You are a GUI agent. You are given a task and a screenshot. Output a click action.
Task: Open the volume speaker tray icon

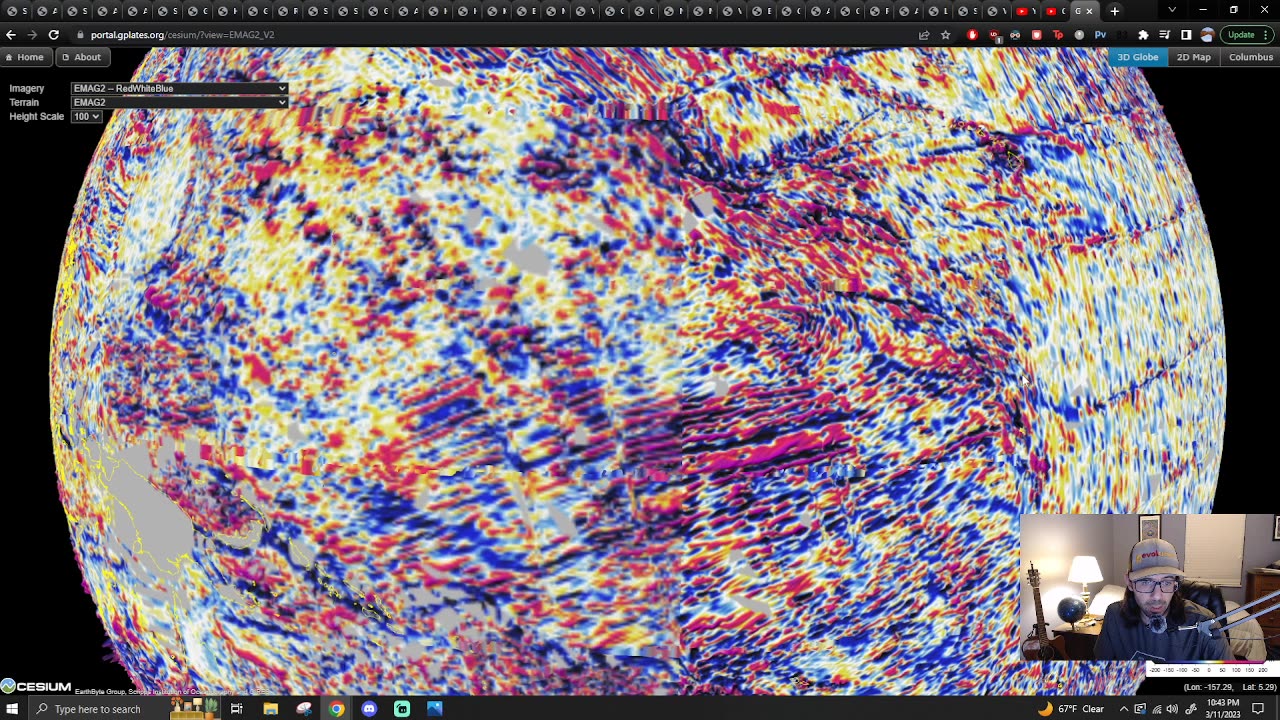[1172, 709]
